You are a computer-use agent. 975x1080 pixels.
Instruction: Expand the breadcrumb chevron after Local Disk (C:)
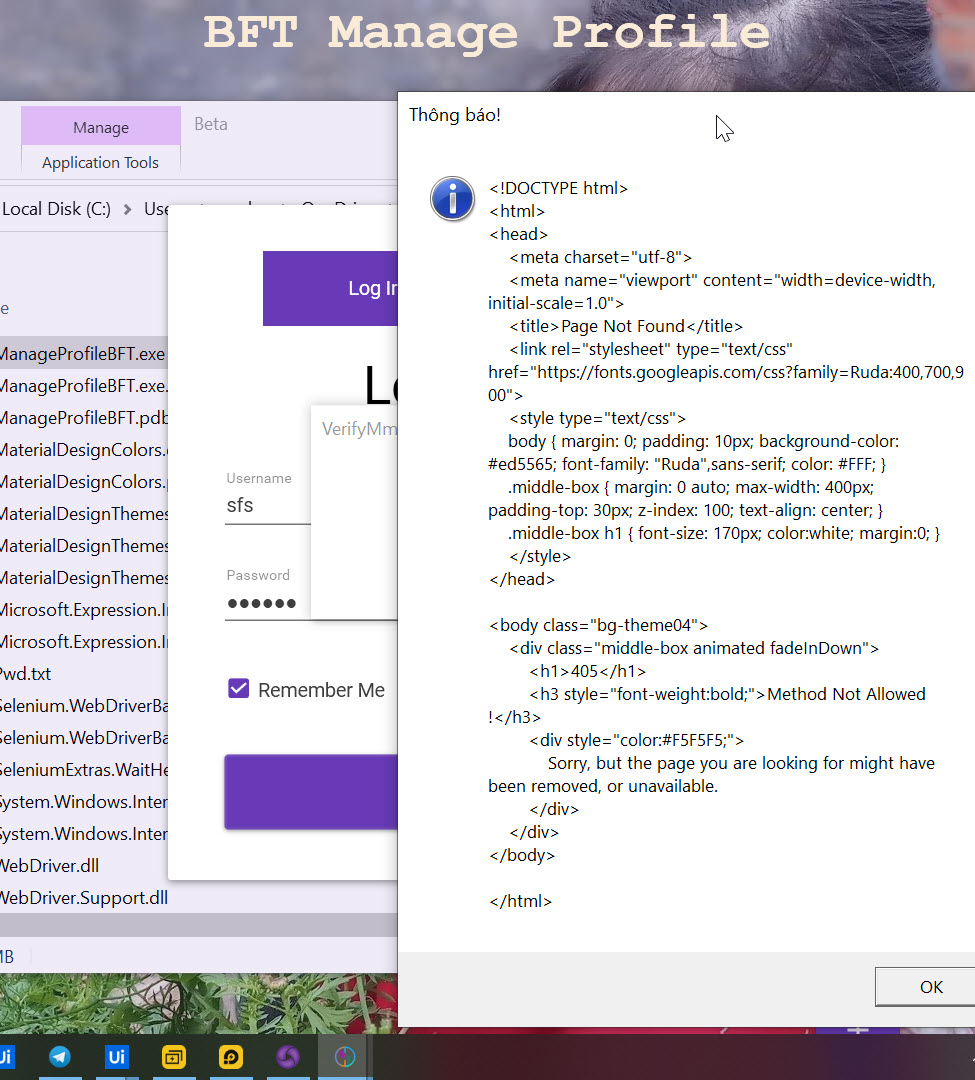click(x=127, y=209)
